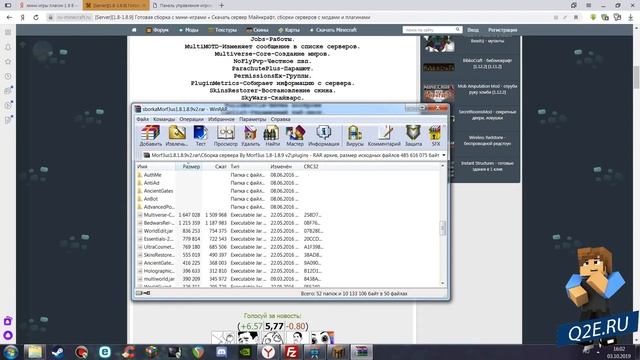The image size is (640, 360).
Task: Open Discord from the taskbar
Action: tap(222, 352)
